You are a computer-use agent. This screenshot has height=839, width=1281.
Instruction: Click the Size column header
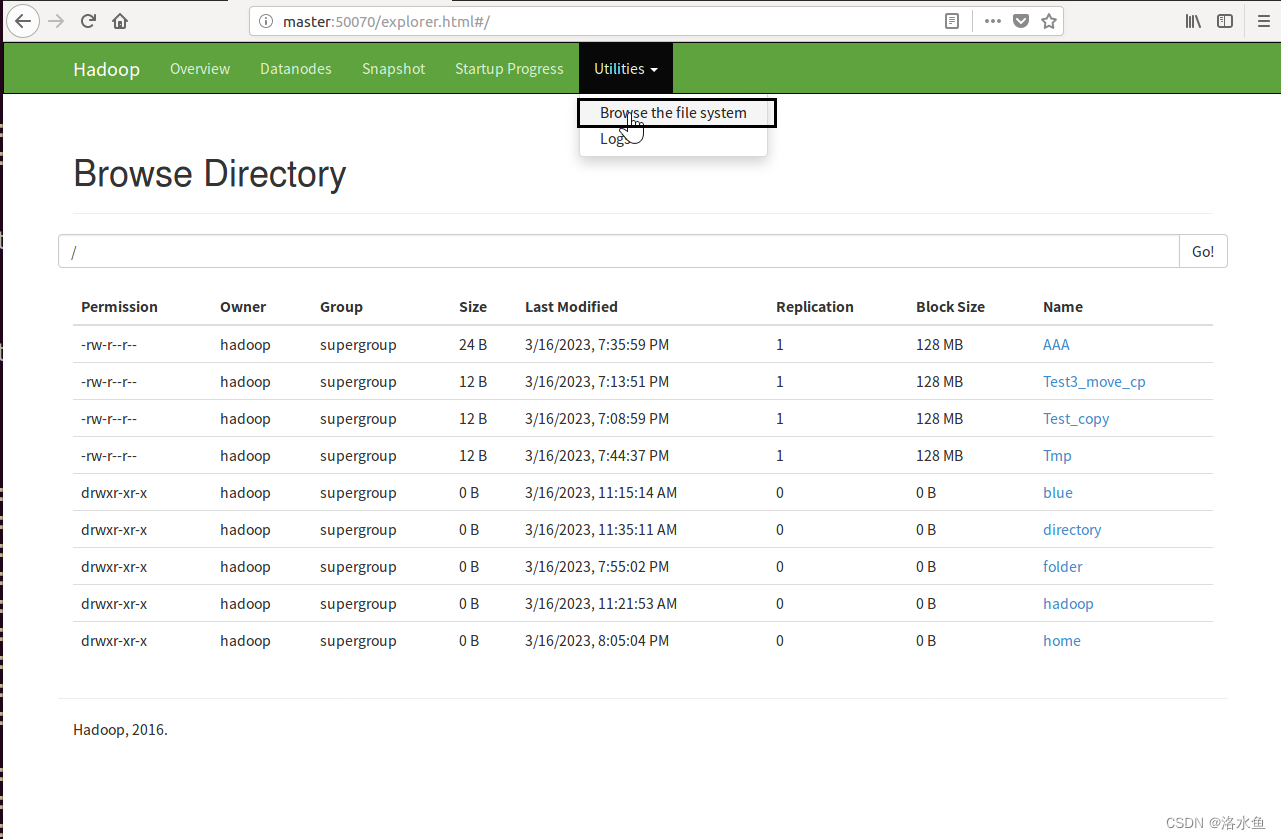coord(473,307)
